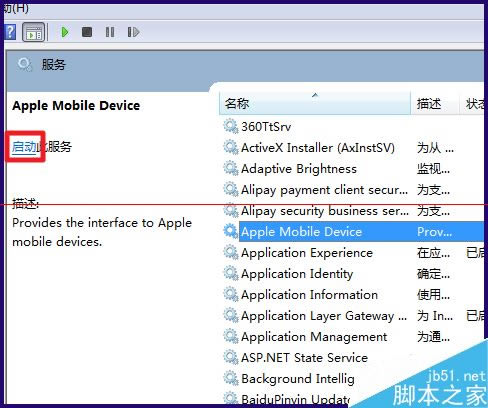Click gear icon beside Application Information
Viewport: 488px width, 408px height.
click(x=231, y=294)
